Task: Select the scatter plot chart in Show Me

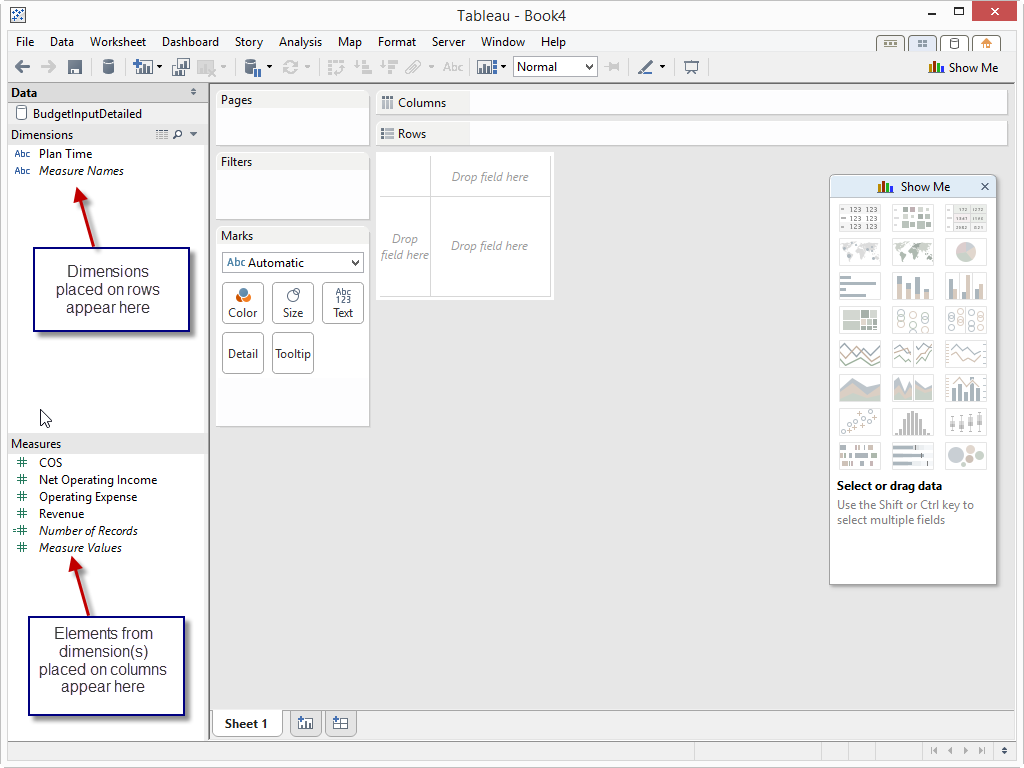Action: point(859,422)
